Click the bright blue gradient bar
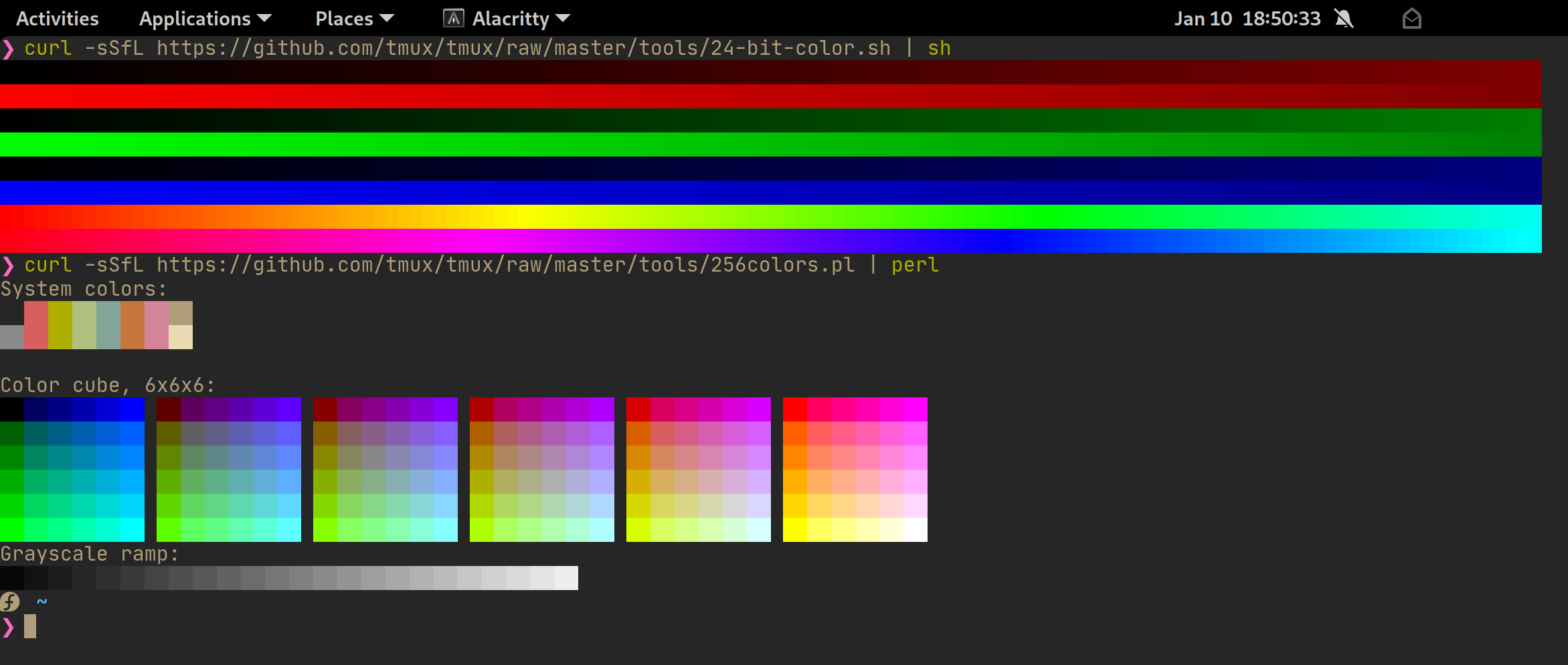Screen dimensions: 1568x665 point(771,193)
